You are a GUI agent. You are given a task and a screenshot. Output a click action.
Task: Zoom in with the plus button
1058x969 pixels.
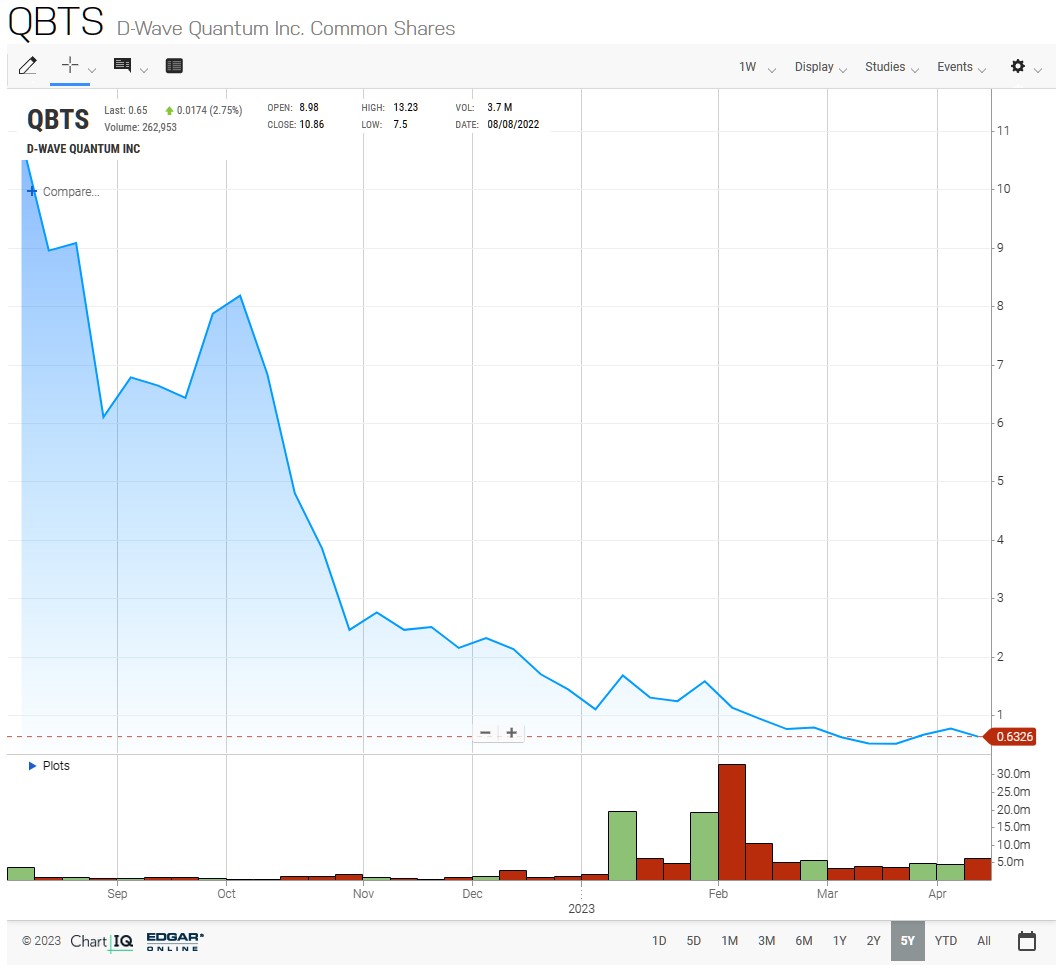tap(511, 733)
